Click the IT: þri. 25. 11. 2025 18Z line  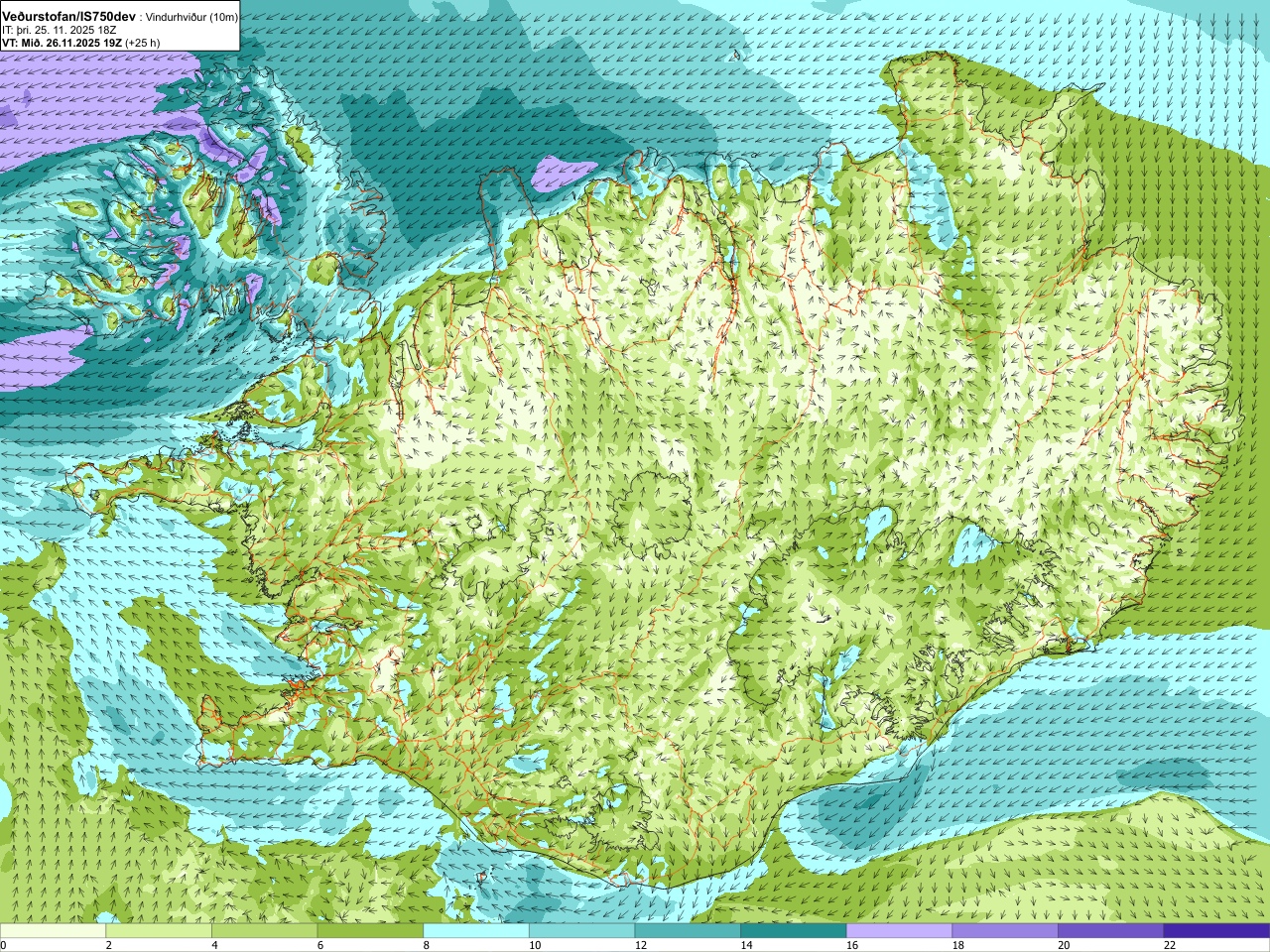pyautogui.click(x=59, y=31)
